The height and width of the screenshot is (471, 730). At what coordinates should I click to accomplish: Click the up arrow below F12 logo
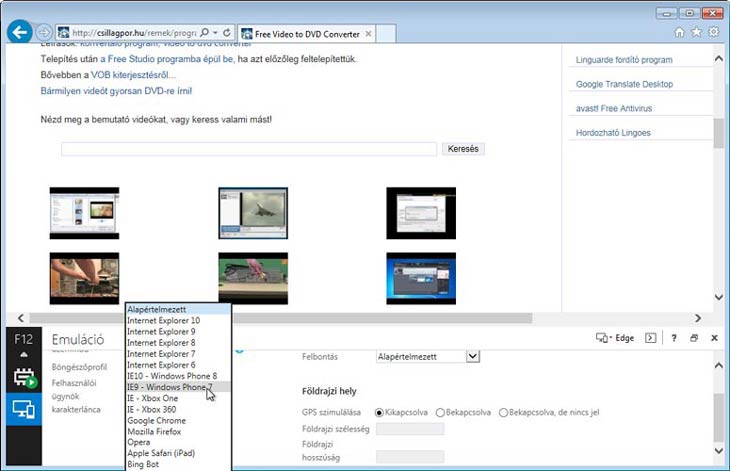click(24, 354)
